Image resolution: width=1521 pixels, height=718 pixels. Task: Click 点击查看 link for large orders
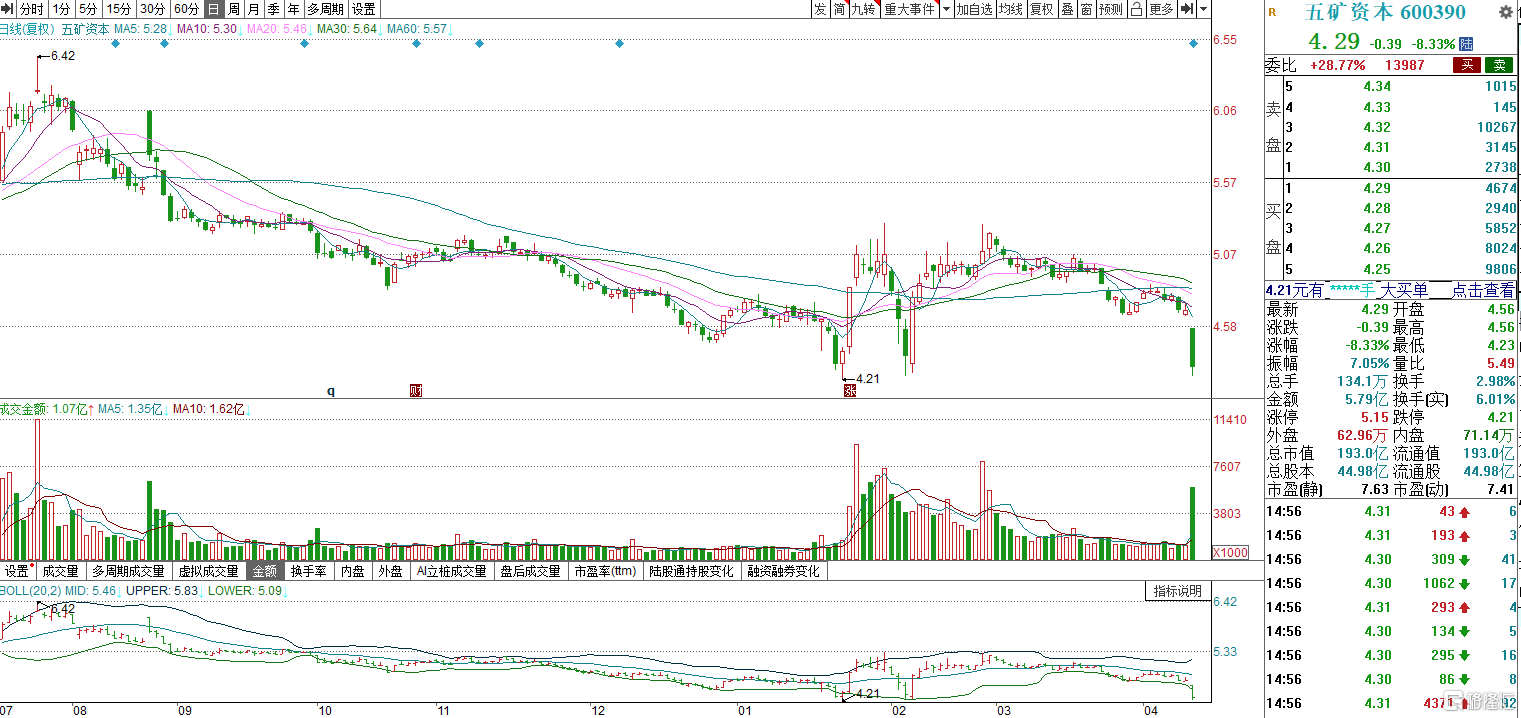1483,290
